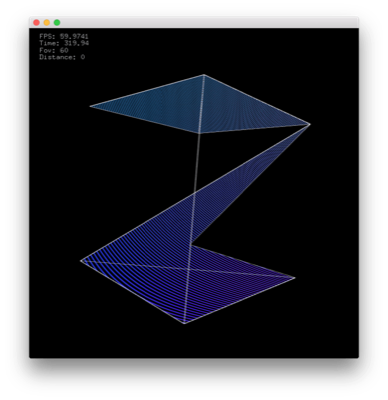Click the Distance: 0 label
The width and height of the screenshot is (388, 400).
coord(62,57)
